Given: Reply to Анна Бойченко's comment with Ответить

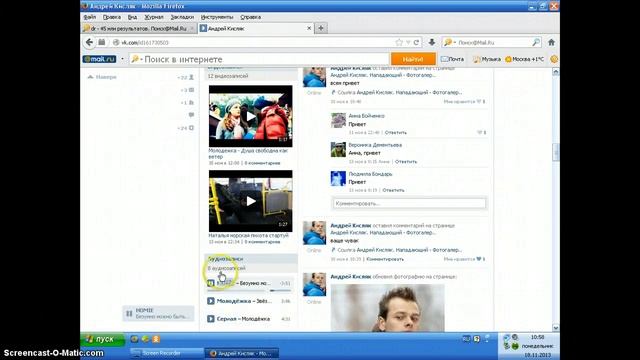Looking at the screenshot, I should click(x=396, y=133).
